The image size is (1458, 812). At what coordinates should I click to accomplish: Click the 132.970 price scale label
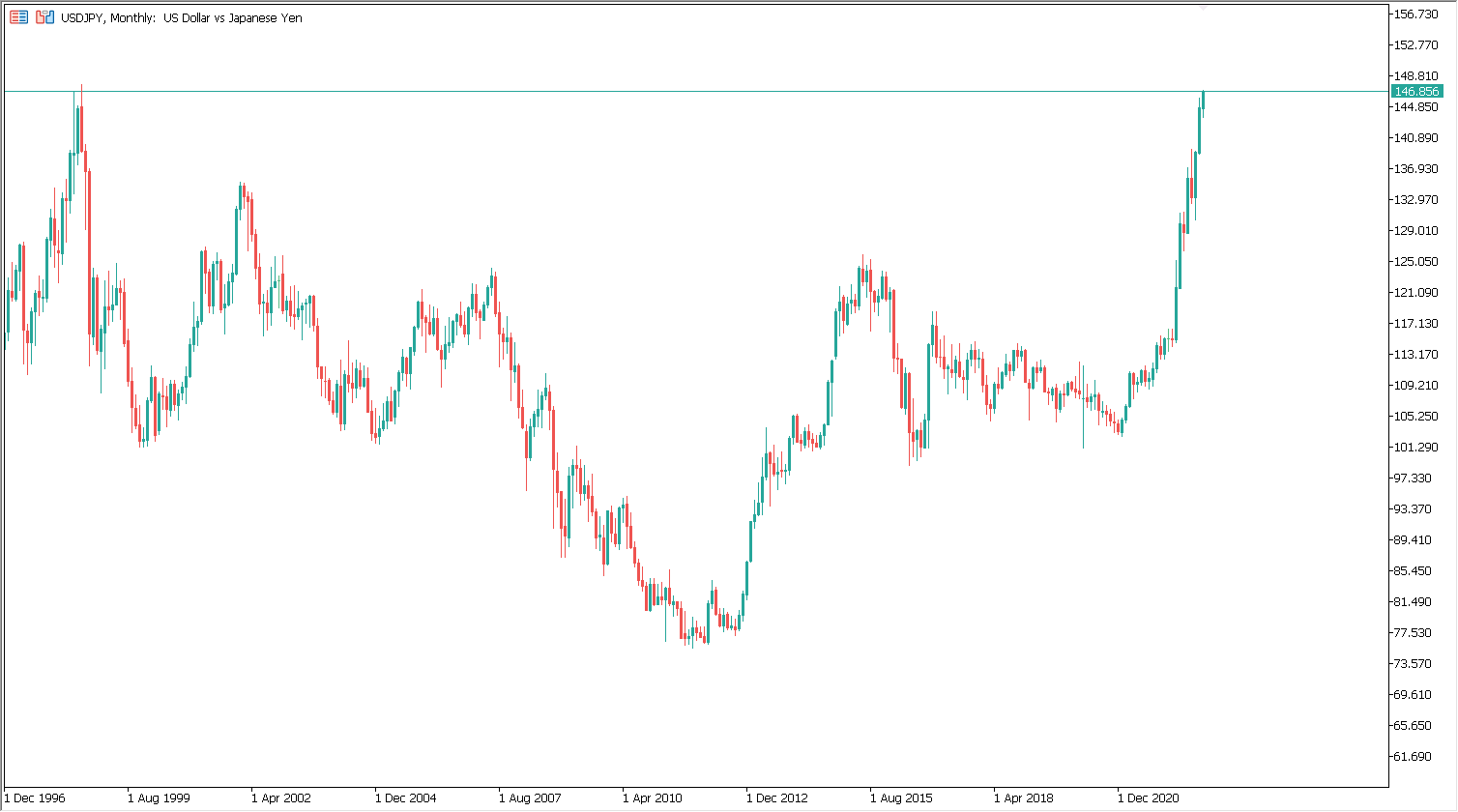tap(1417, 199)
